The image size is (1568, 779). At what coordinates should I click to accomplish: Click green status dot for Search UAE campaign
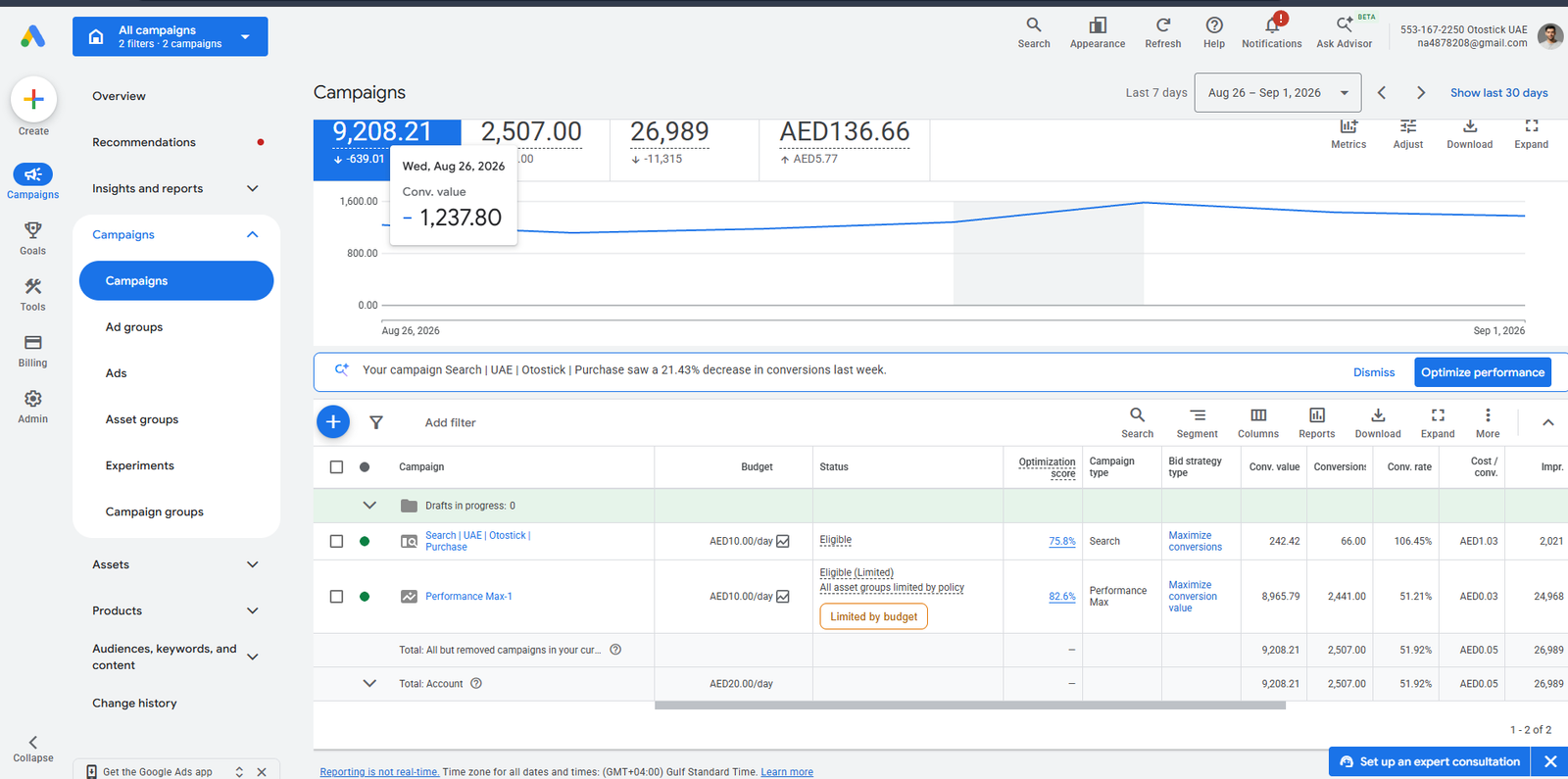click(365, 541)
